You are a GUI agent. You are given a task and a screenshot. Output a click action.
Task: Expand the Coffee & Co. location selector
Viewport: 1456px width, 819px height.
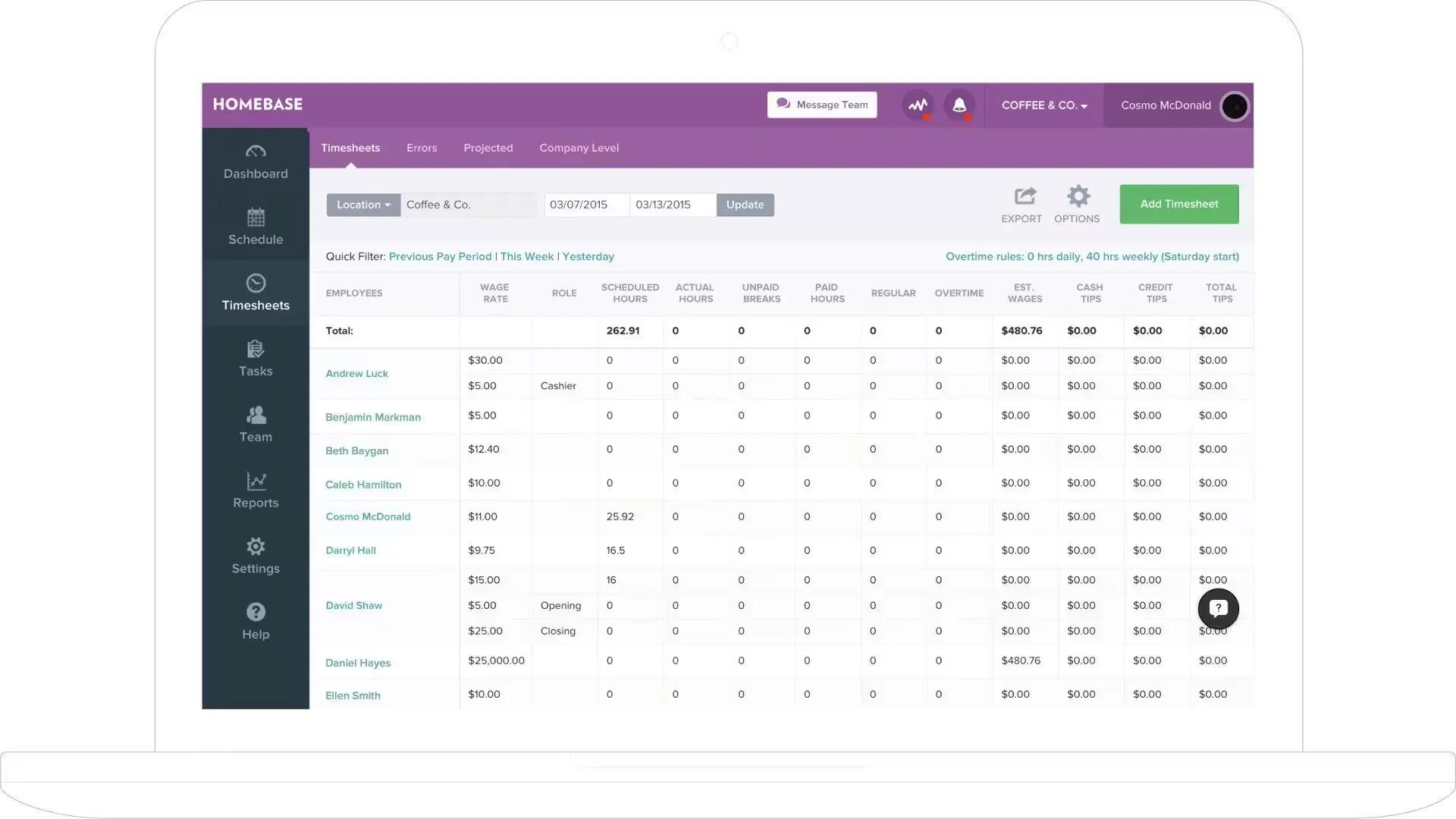362,204
